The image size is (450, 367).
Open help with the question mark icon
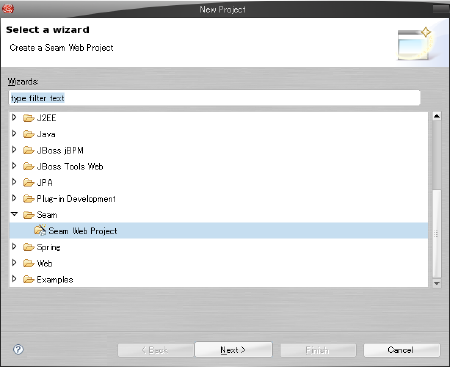[18, 349]
